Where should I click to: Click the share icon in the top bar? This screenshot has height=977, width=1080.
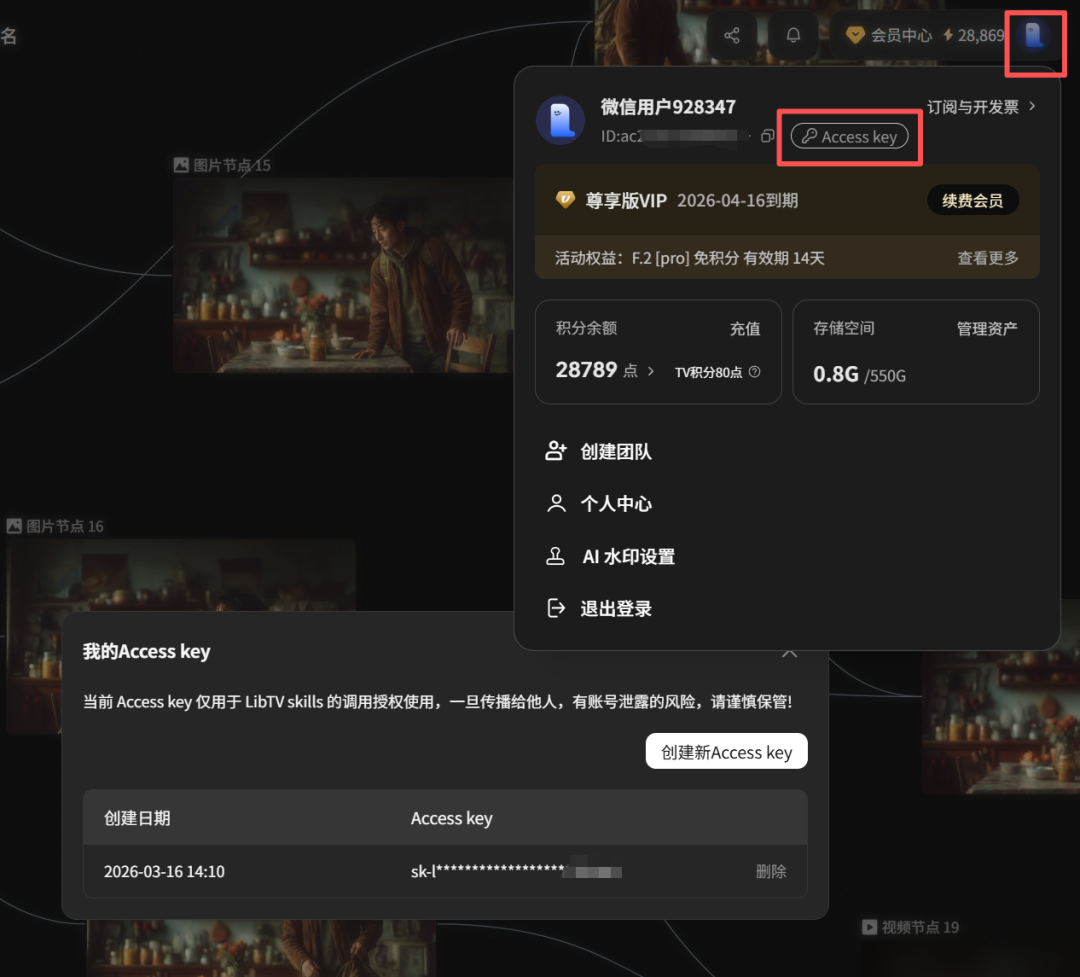click(x=731, y=34)
